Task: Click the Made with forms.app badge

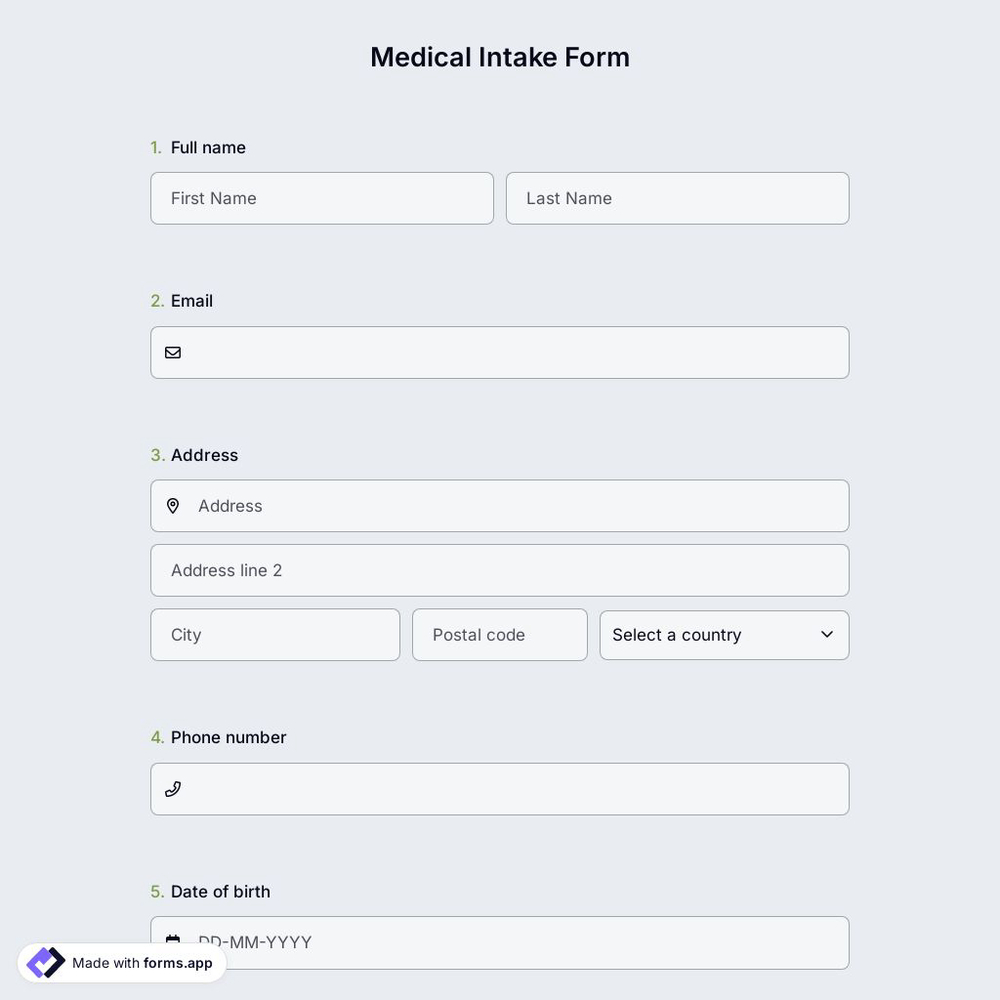Action: pyautogui.click(x=120, y=961)
